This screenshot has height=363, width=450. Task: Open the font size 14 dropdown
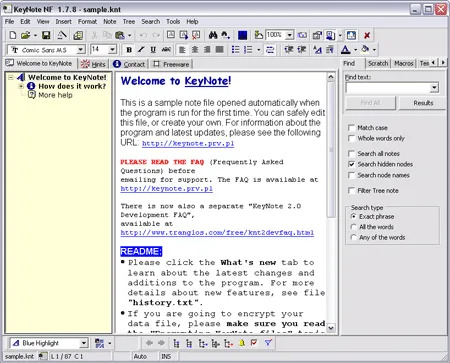tap(112, 50)
